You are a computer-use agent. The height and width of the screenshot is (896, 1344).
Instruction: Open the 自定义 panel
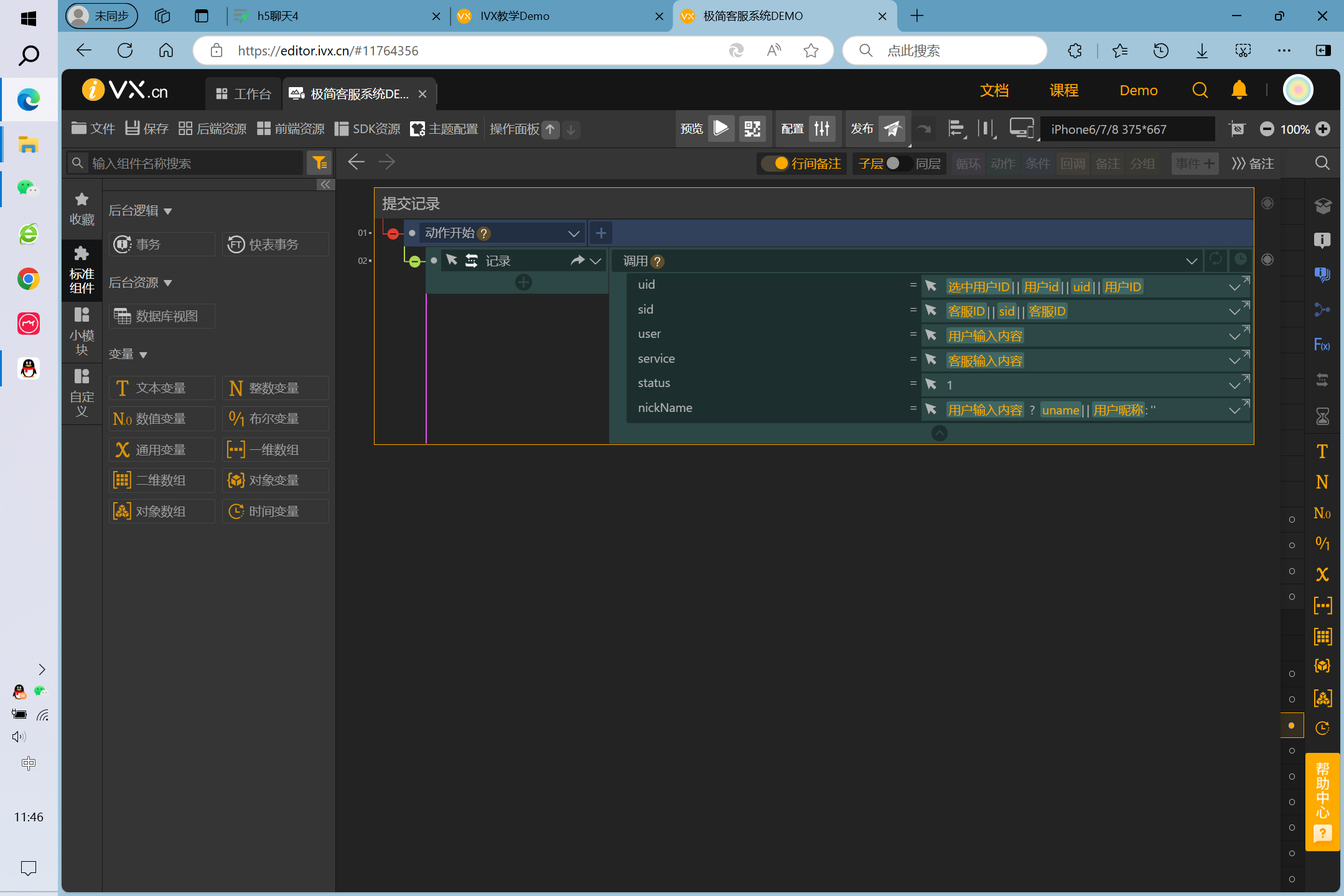pos(82,394)
